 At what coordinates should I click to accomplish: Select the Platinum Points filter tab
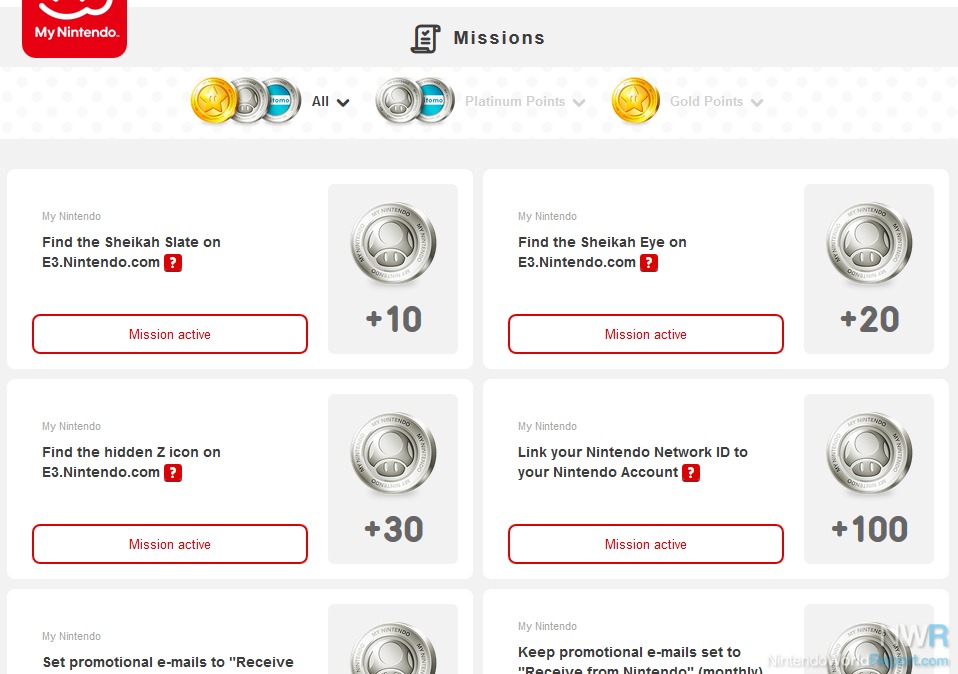(x=514, y=101)
